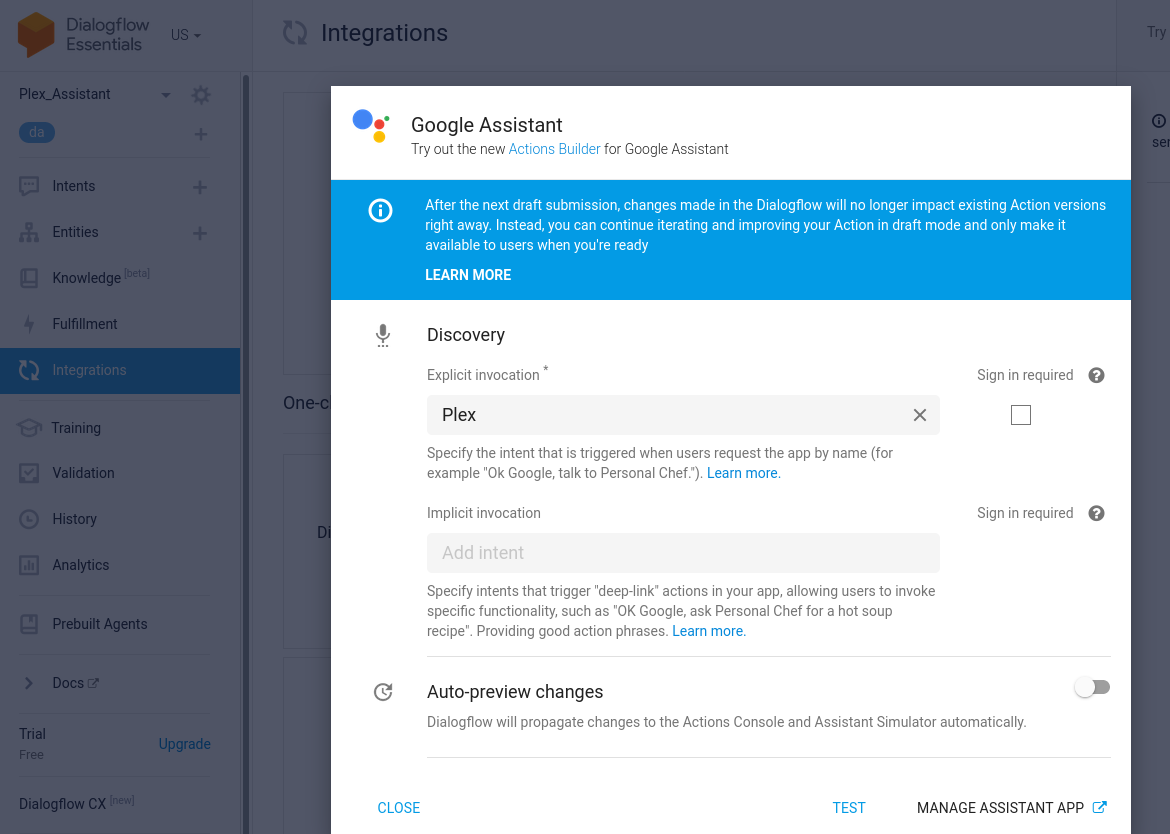Click the TEST button
1170x834 pixels.
849,807
